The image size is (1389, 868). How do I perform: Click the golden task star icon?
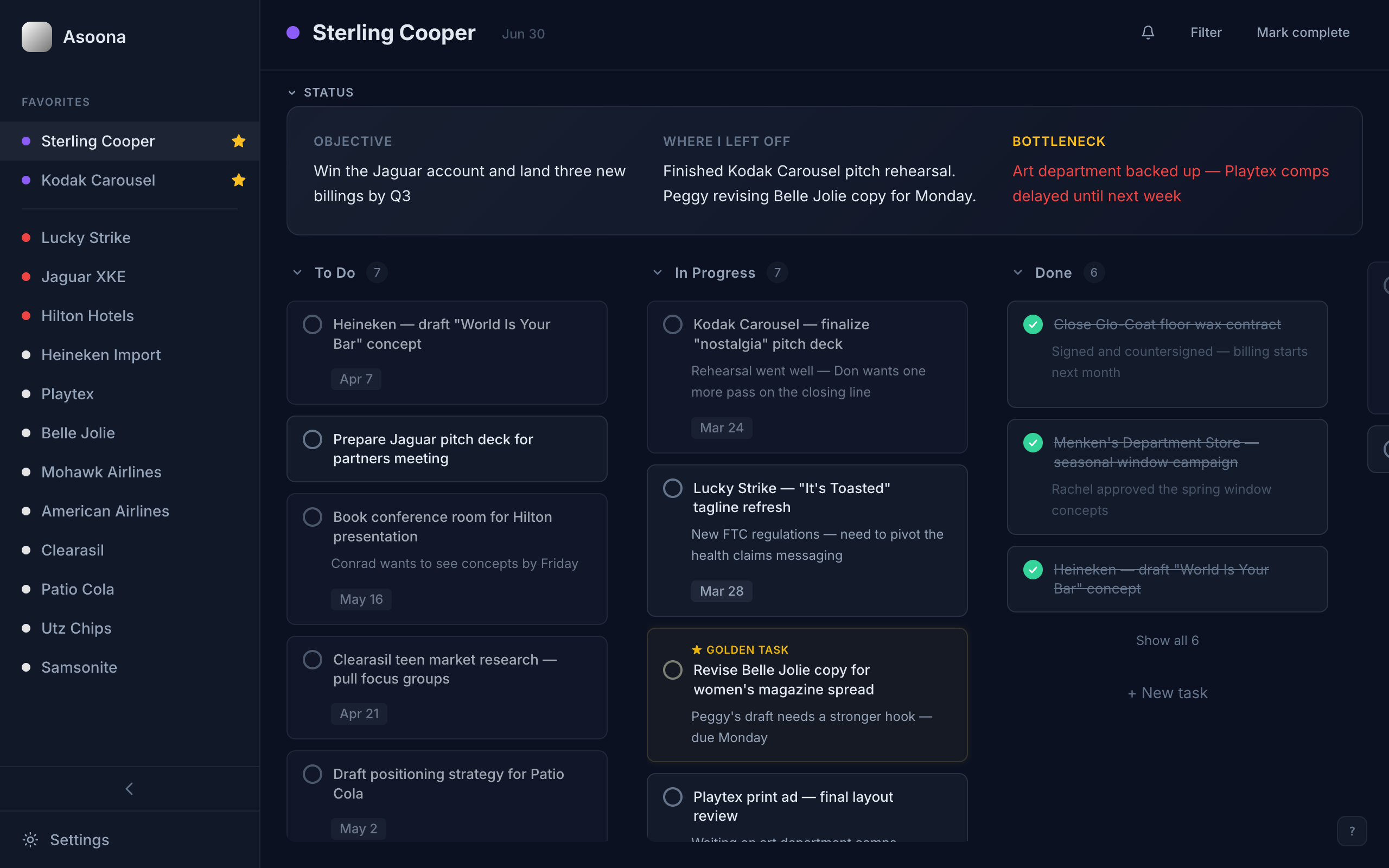tap(696, 649)
